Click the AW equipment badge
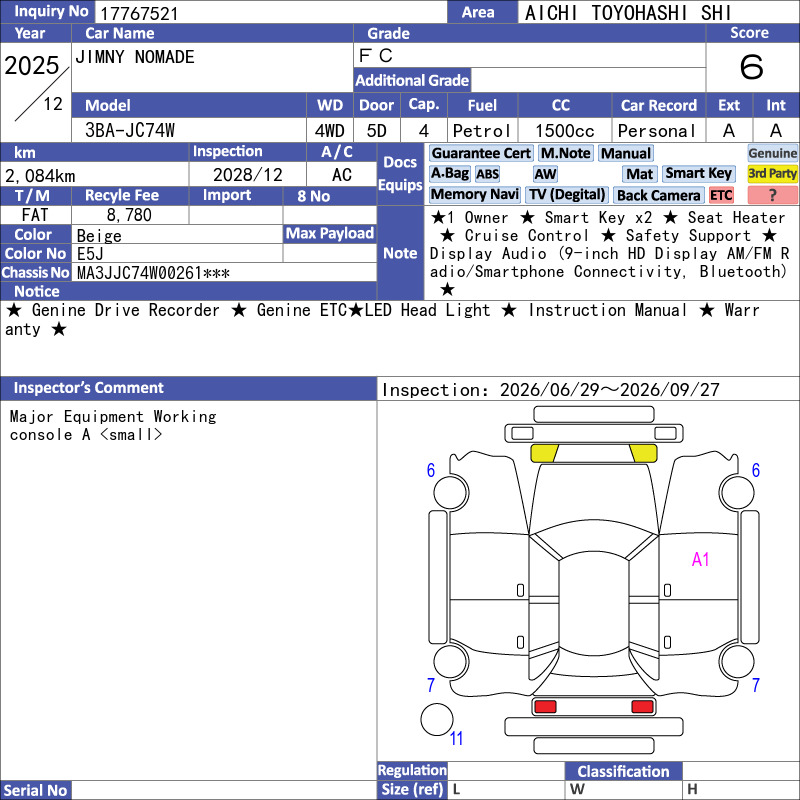 [x=545, y=174]
